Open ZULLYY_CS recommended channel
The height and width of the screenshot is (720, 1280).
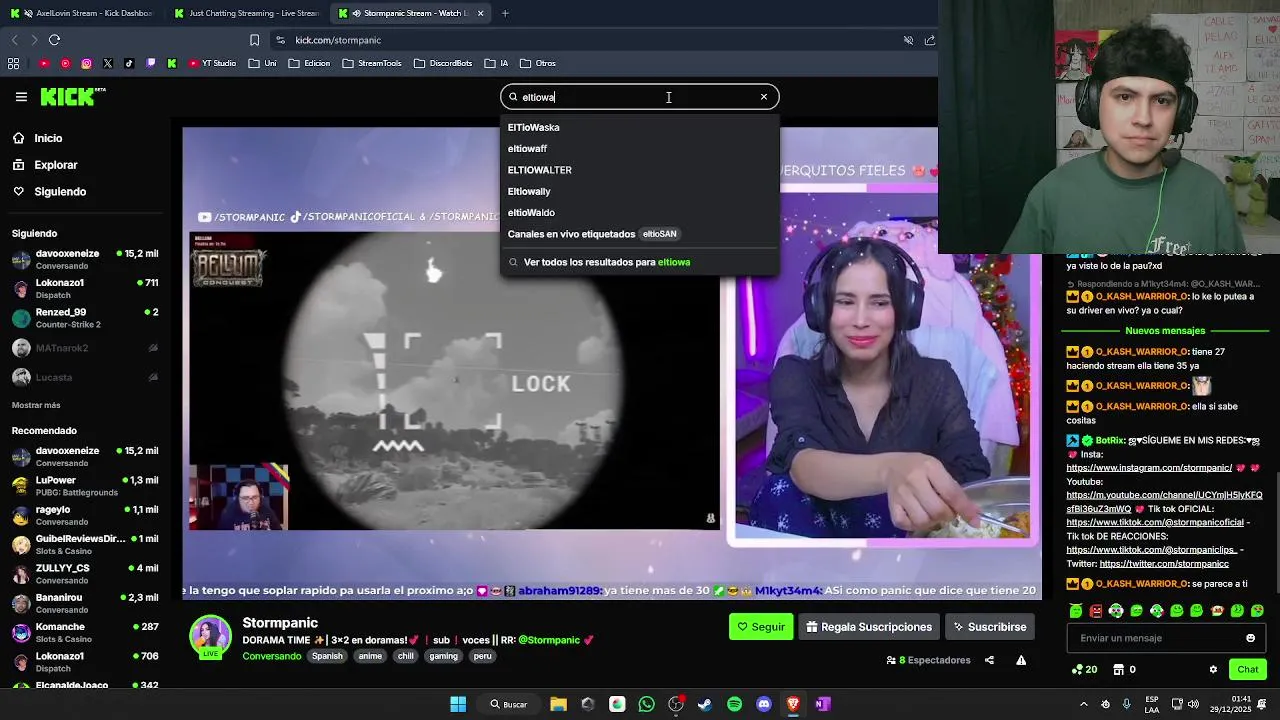click(85, 574)
